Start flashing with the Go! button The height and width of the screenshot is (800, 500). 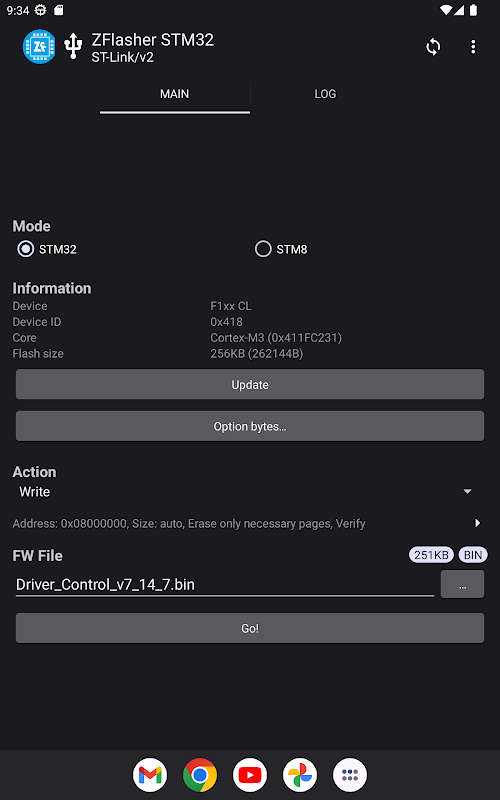[x=250, y=628]
